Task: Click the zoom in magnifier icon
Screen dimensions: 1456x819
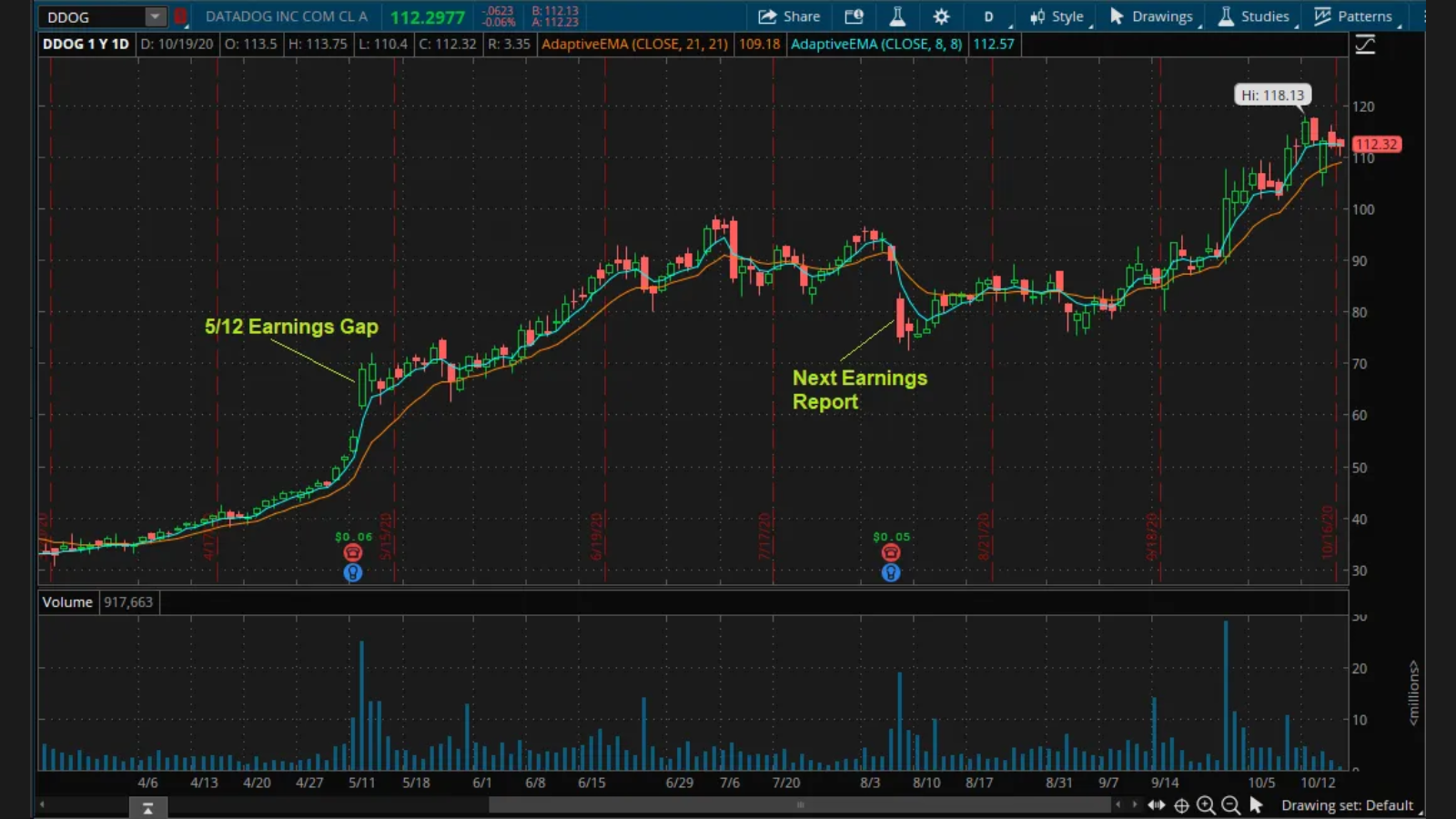Action: tap(1206, 805)
